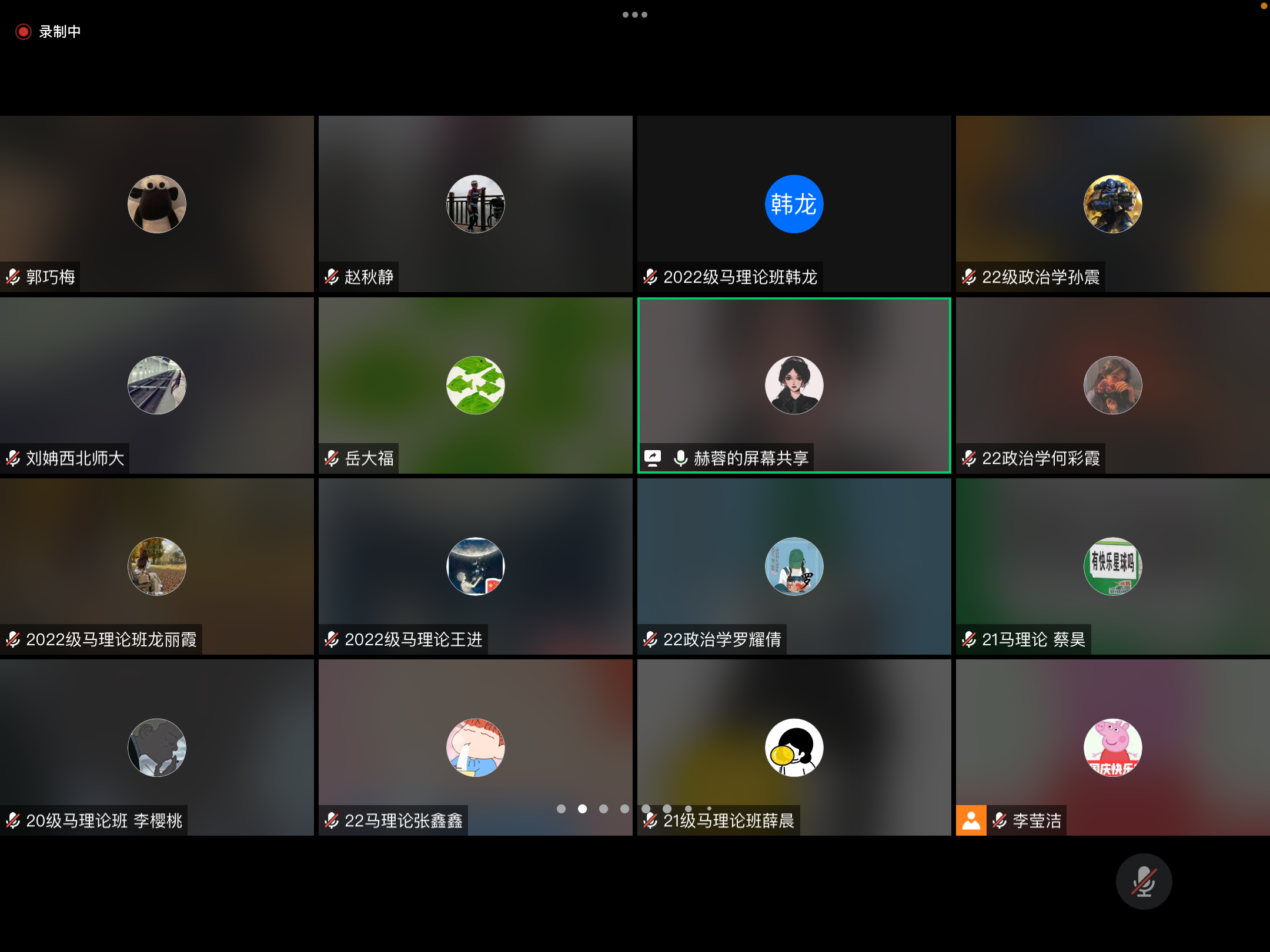
Task: Click the 录制中 recording label
Action: tap(60, 32)
